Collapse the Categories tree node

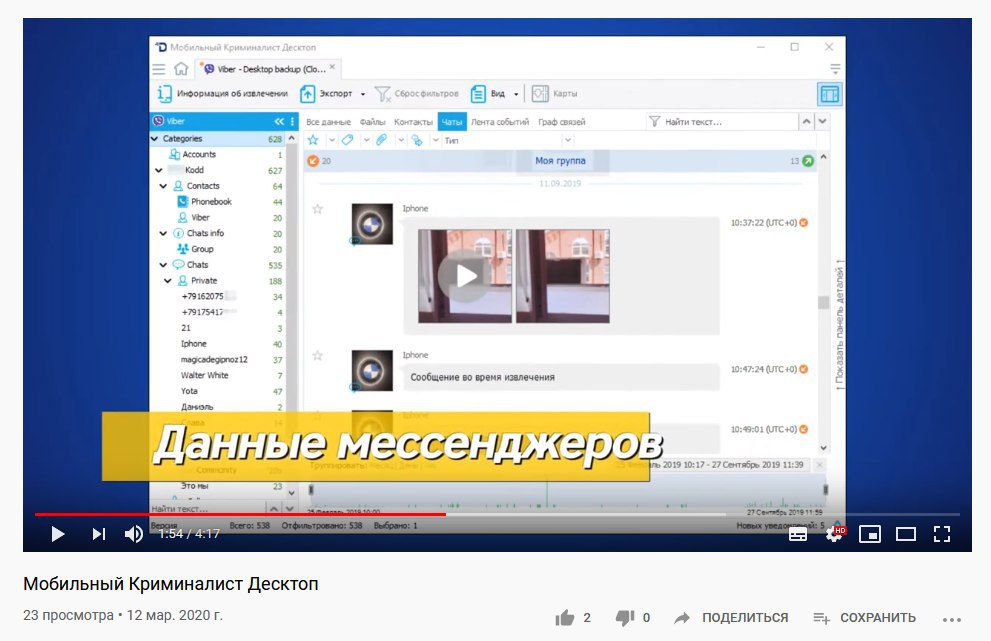pyautogui.click(x=154, y=138)
